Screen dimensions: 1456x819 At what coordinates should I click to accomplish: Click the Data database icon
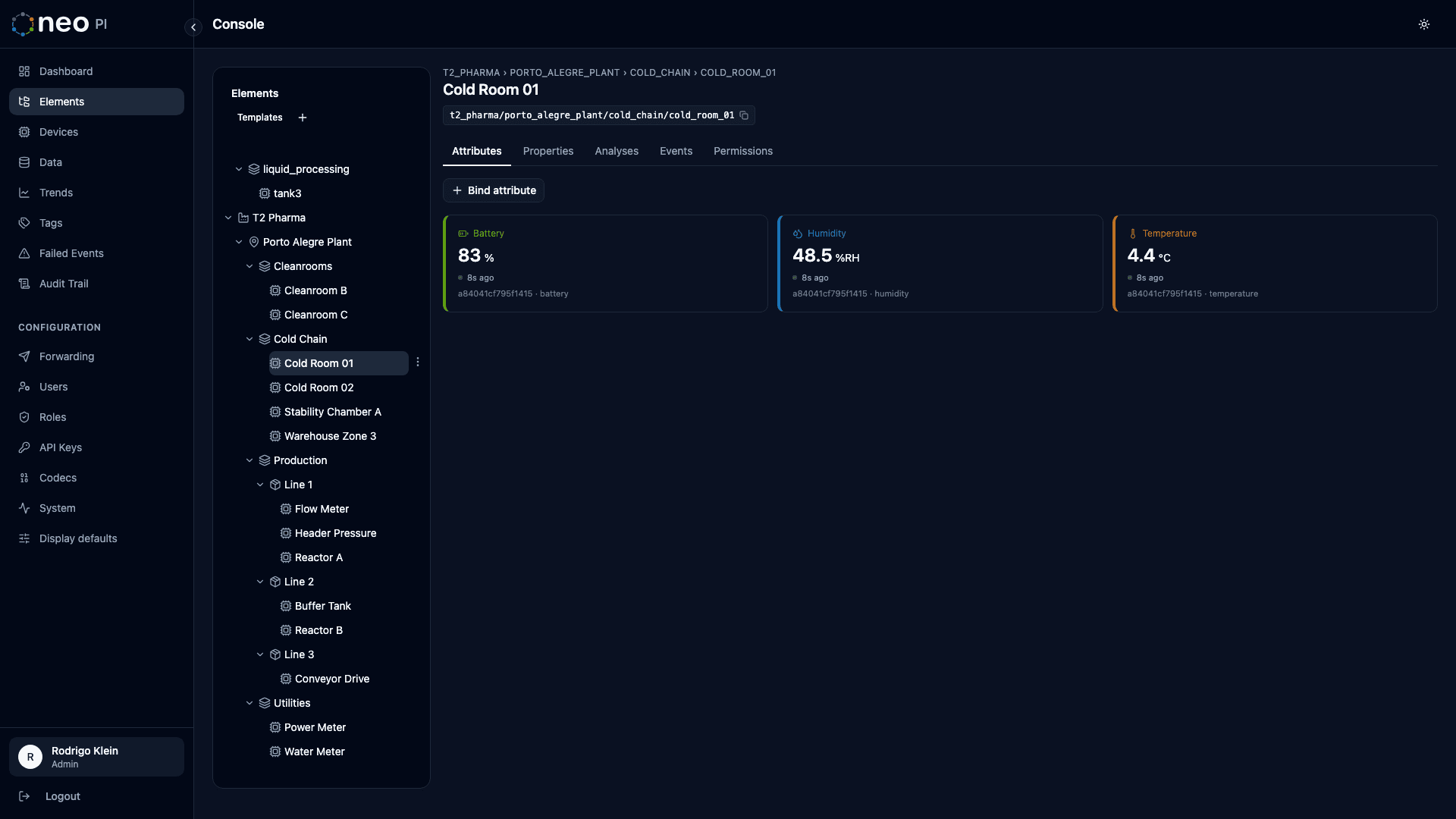tap(24, 162)
